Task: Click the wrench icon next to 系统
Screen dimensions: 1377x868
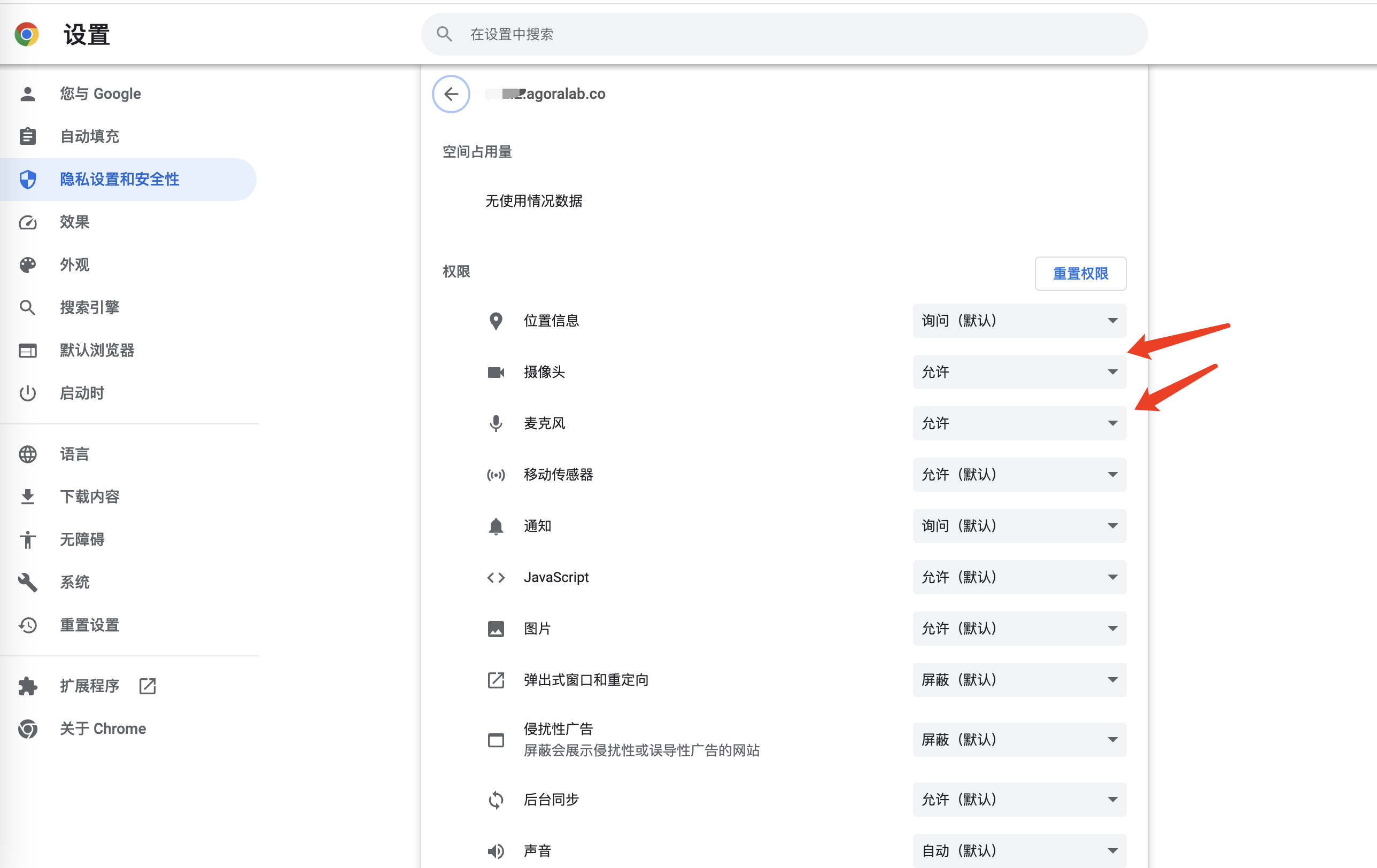Action: pyautogui.click(x=27, y=583)
